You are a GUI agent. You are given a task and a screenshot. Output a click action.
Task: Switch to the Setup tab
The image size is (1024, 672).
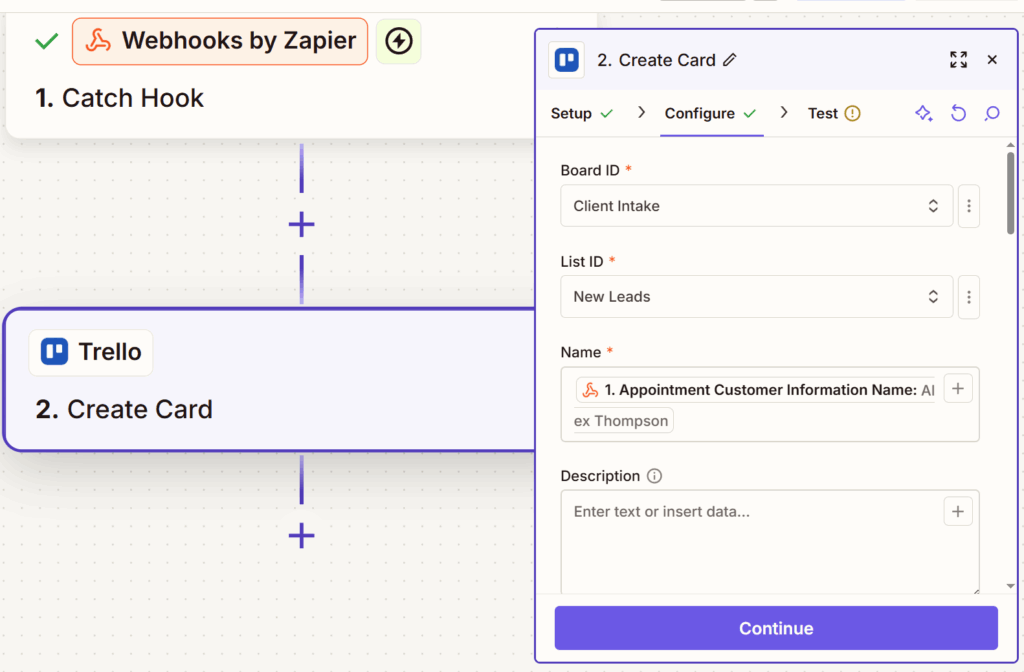click(572, 113)
